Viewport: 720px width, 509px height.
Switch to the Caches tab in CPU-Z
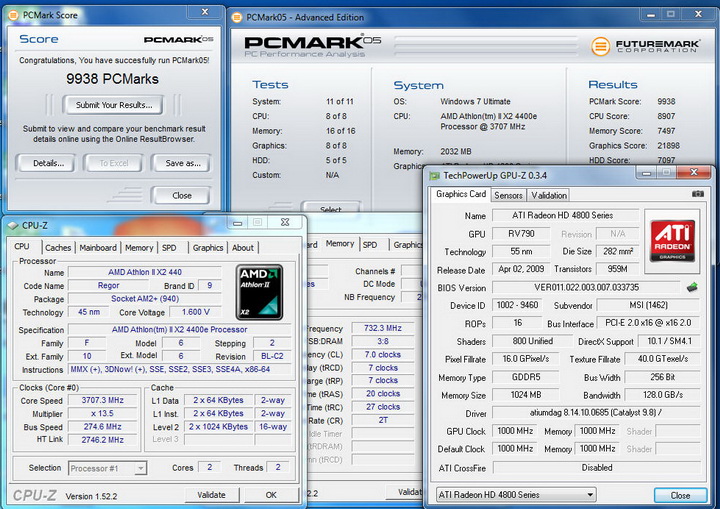point(58,248)
